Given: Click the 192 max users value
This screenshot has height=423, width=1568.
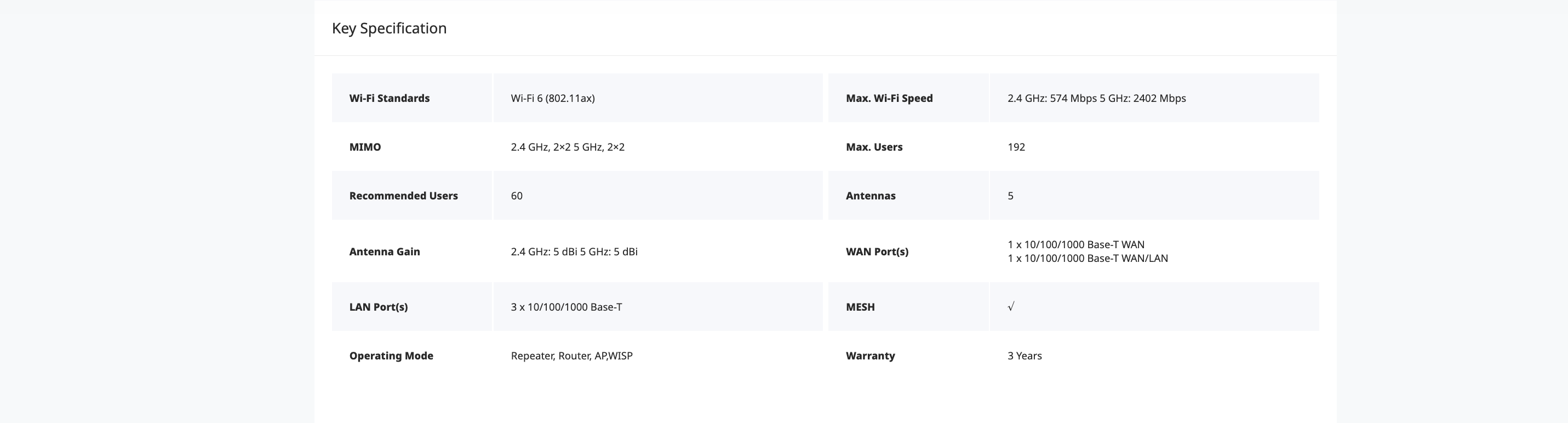Looking at the screenshot, I should point(1016,147).
